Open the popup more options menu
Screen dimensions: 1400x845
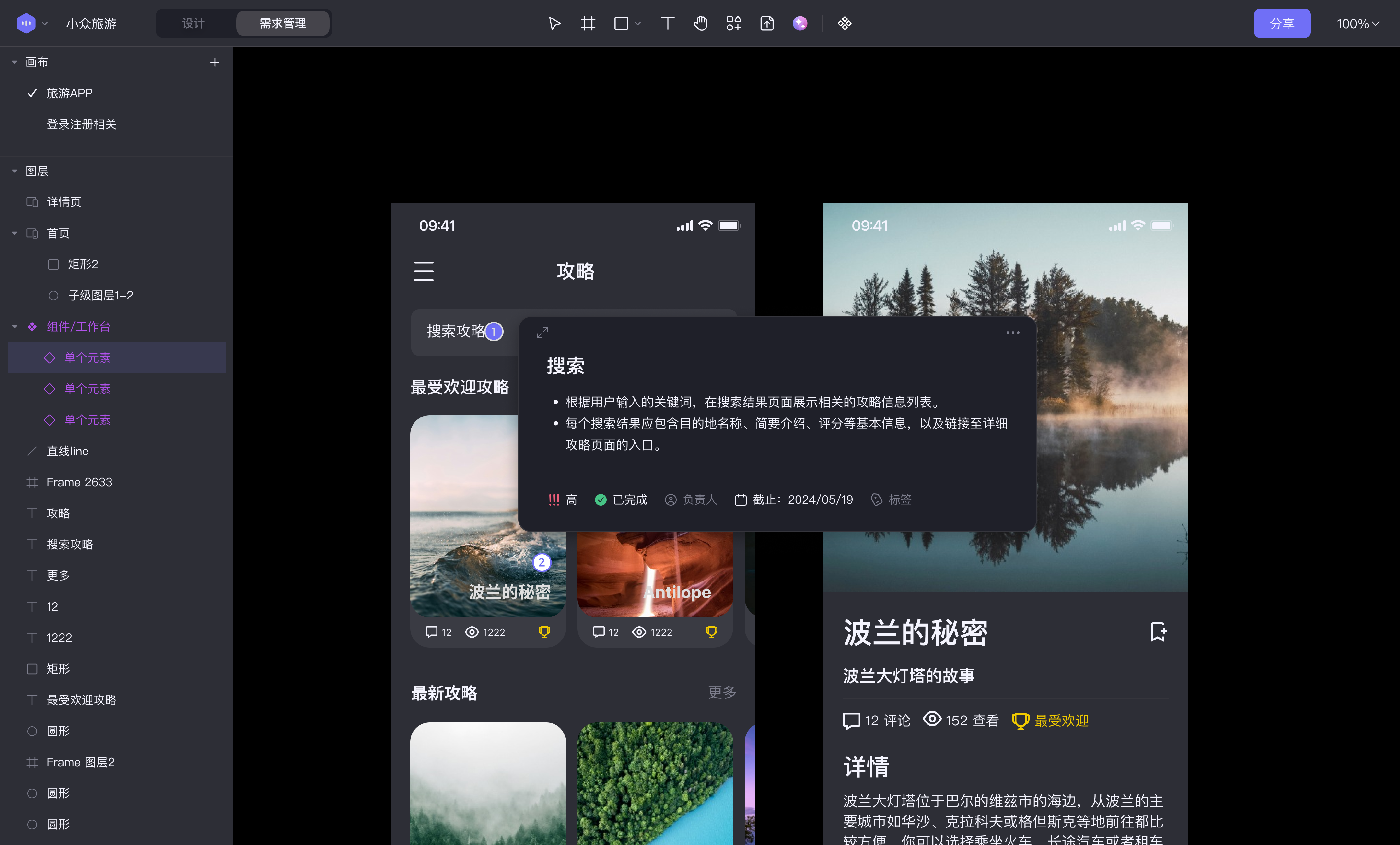tap(1012, 333)
